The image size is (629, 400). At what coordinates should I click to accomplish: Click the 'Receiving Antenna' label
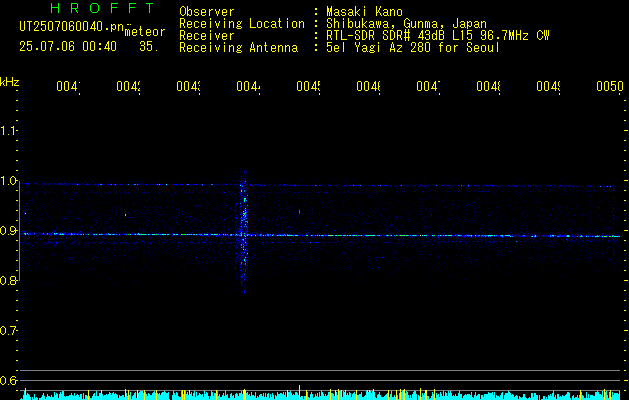[x=238, y=48]
